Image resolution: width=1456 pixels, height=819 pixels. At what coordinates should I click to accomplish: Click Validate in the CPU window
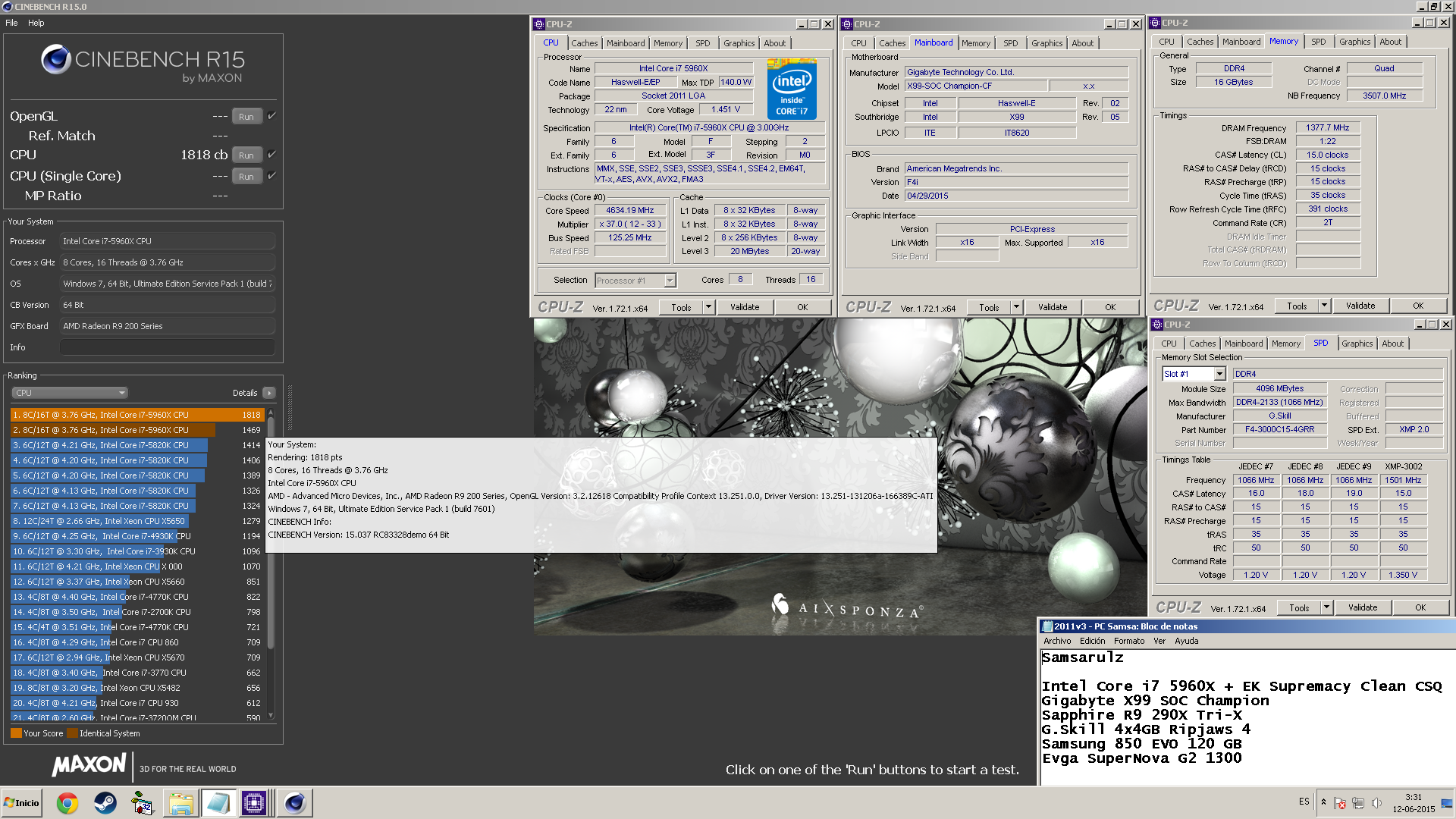click(745, 307)
